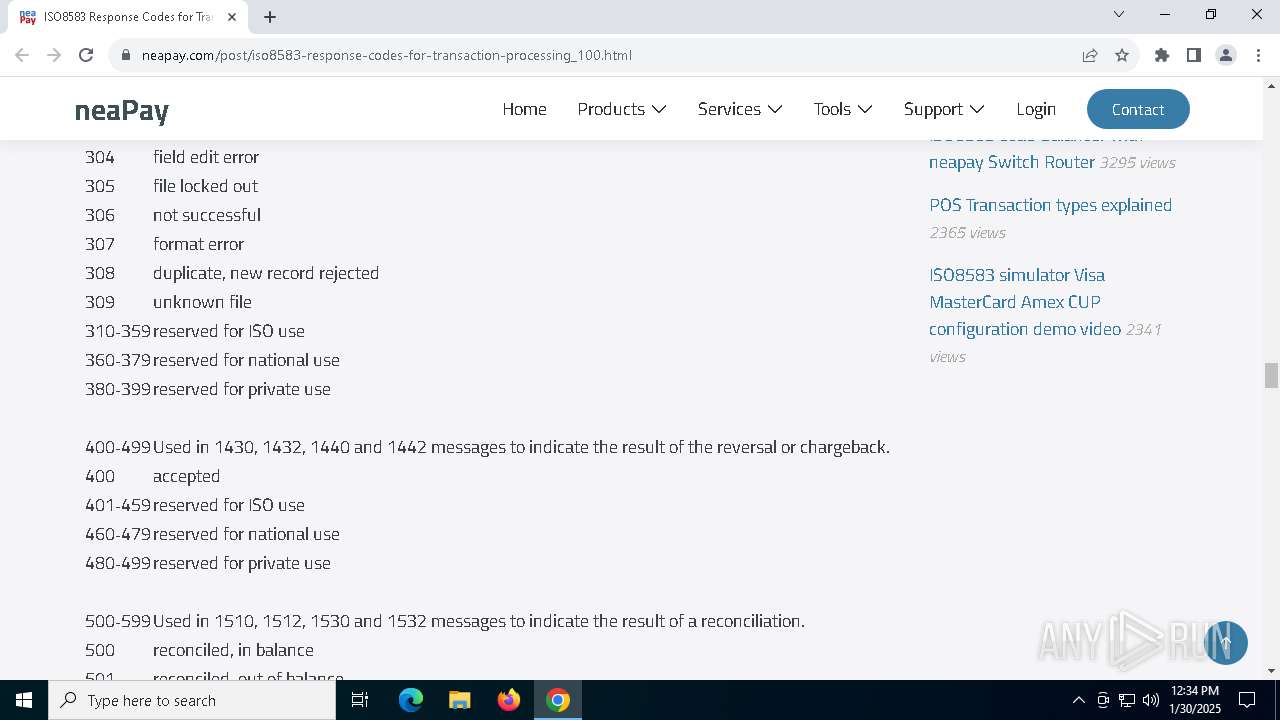Reload the current page
Image resolution: width=1280 pixels, height=720 pixels.
(86, 55)
